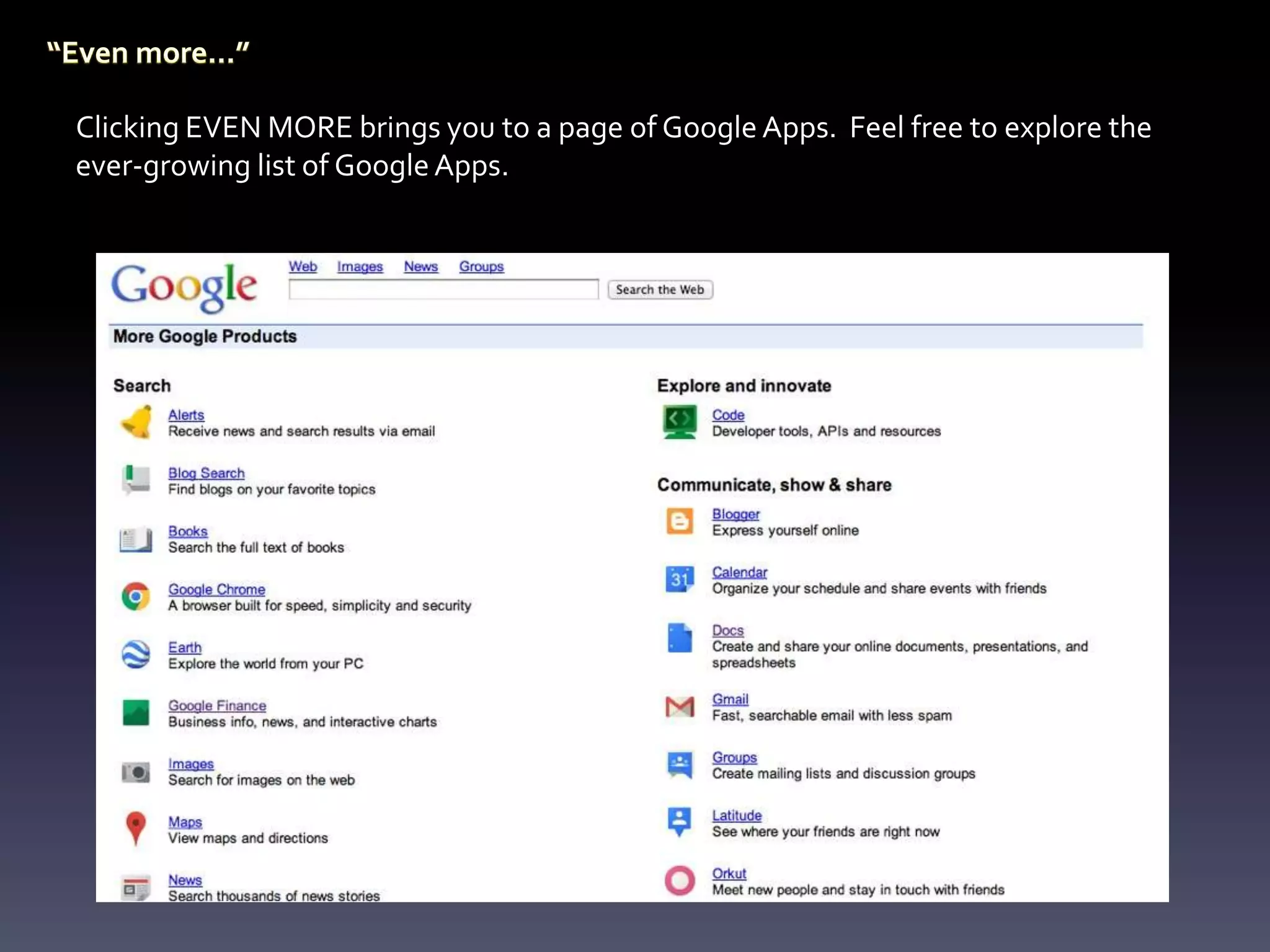Click the 'Explore and innovate' heading
Screen dimensions: 1270x952
coord(744,386)
